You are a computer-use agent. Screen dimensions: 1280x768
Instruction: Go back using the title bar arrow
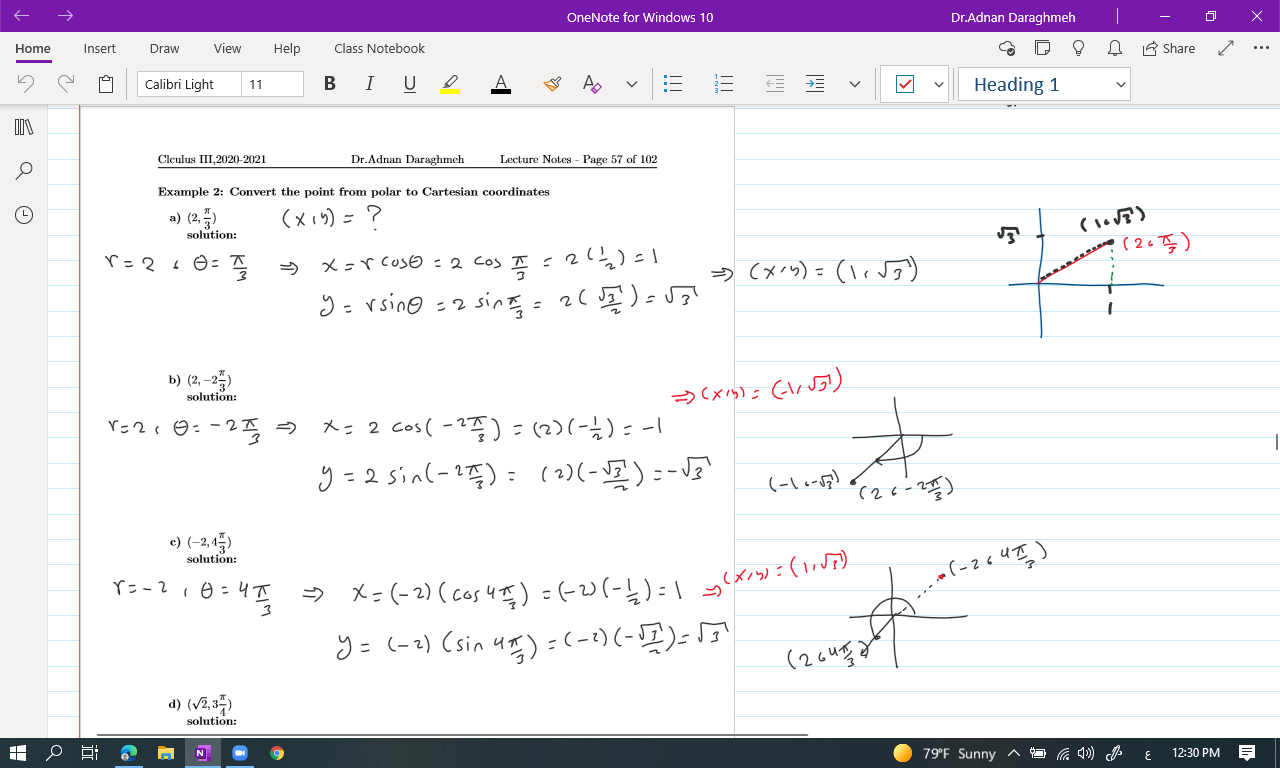(22, 16)
